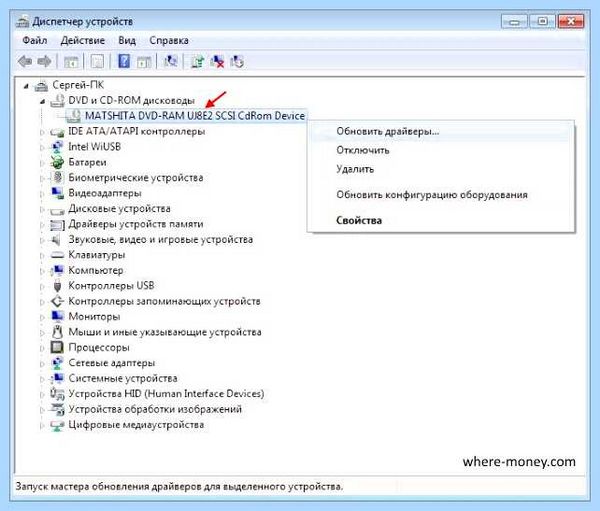The height and width of the screenshot is (511, 600).
Task: Expand the Intel WiUSB node arrow
Action: click(x=42, y=148)
